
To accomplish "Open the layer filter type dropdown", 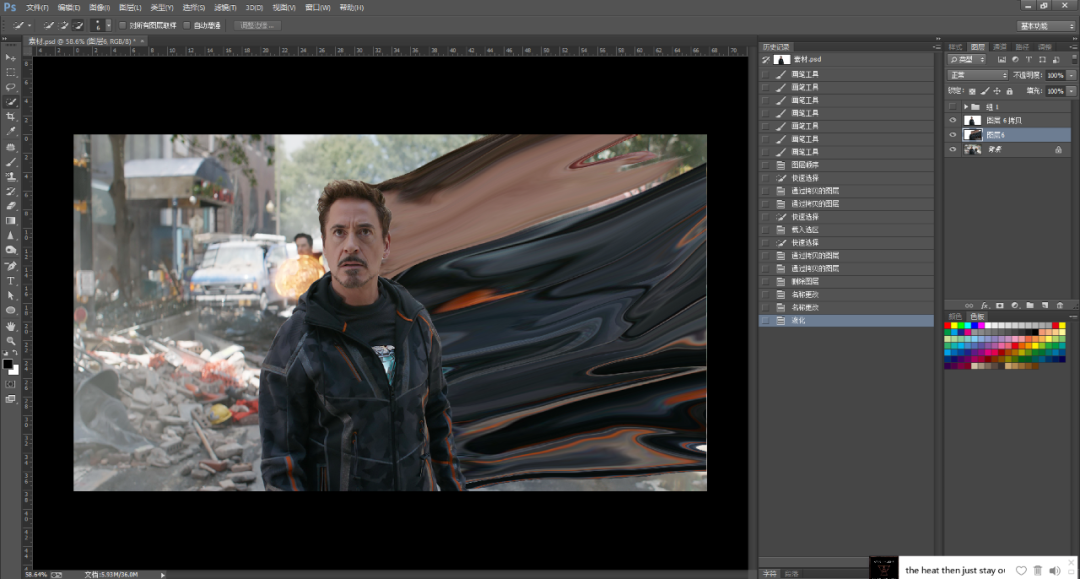I will (x=967, y=60).
